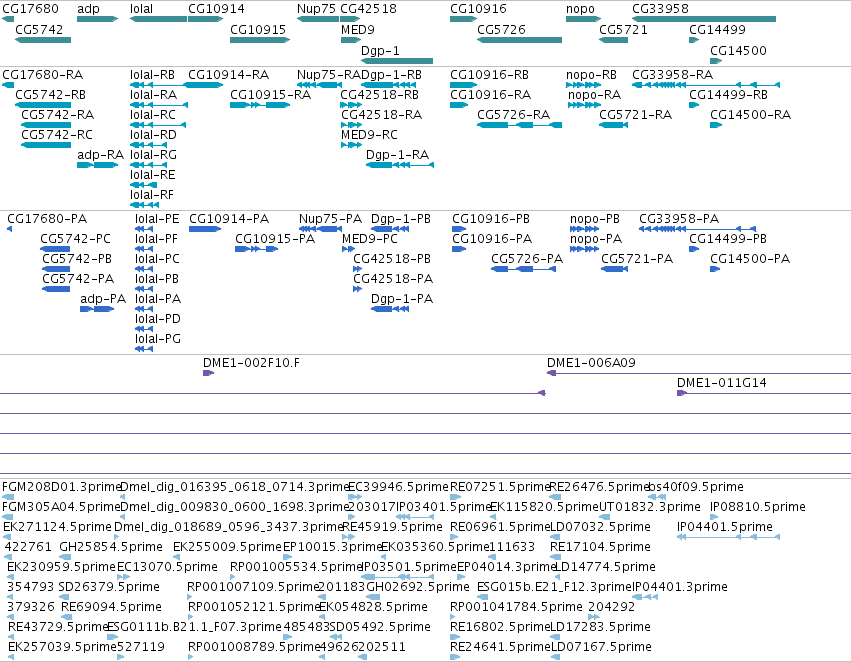851x662 pixels.
Task: Select the CG5742-PC protein label
Action: (x=75, y=239)
